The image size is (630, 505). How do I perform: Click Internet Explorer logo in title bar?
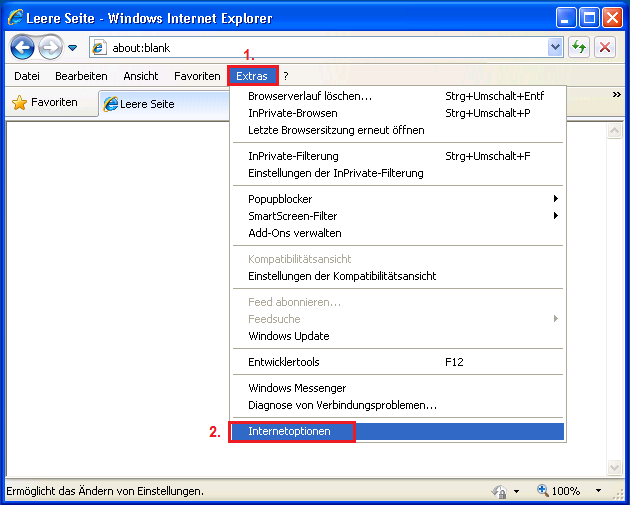(x=16, y=18)
